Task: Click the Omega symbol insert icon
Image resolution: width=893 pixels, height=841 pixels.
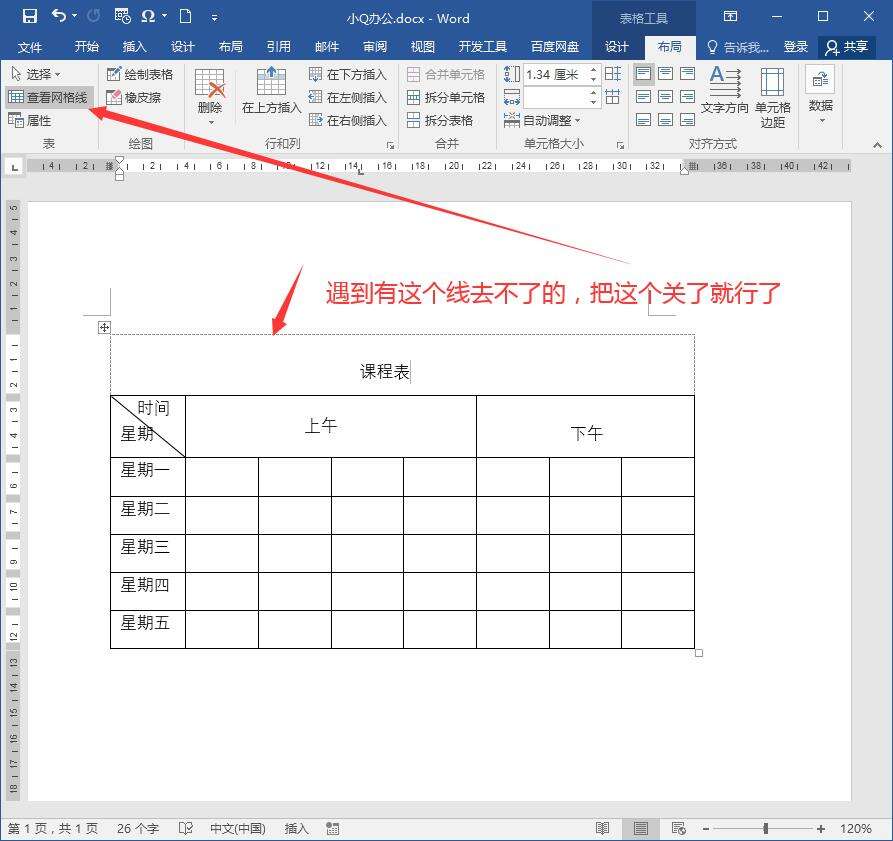Action: tap(148, 17)
